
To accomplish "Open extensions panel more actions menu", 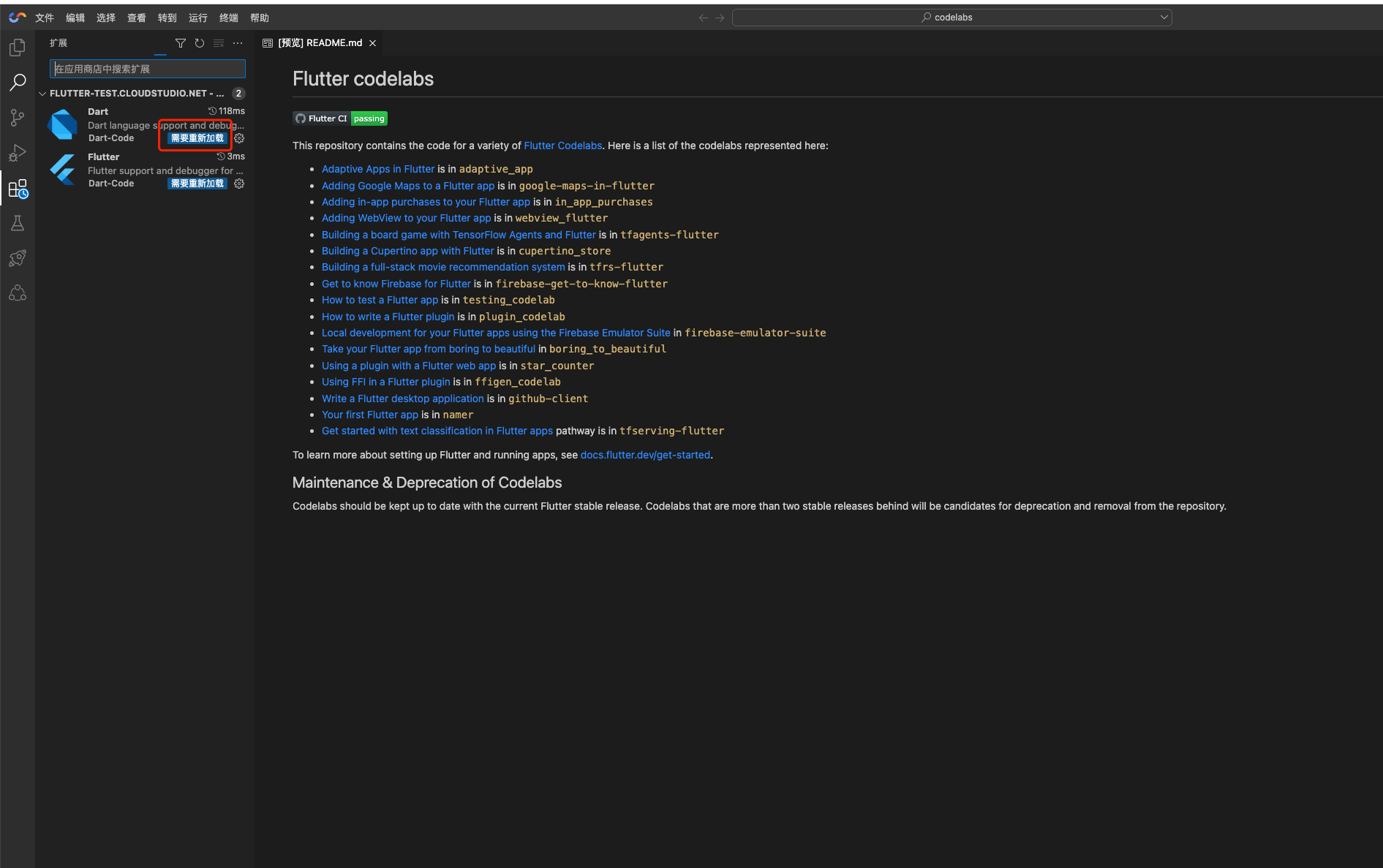I will click(x=238, y=43).
